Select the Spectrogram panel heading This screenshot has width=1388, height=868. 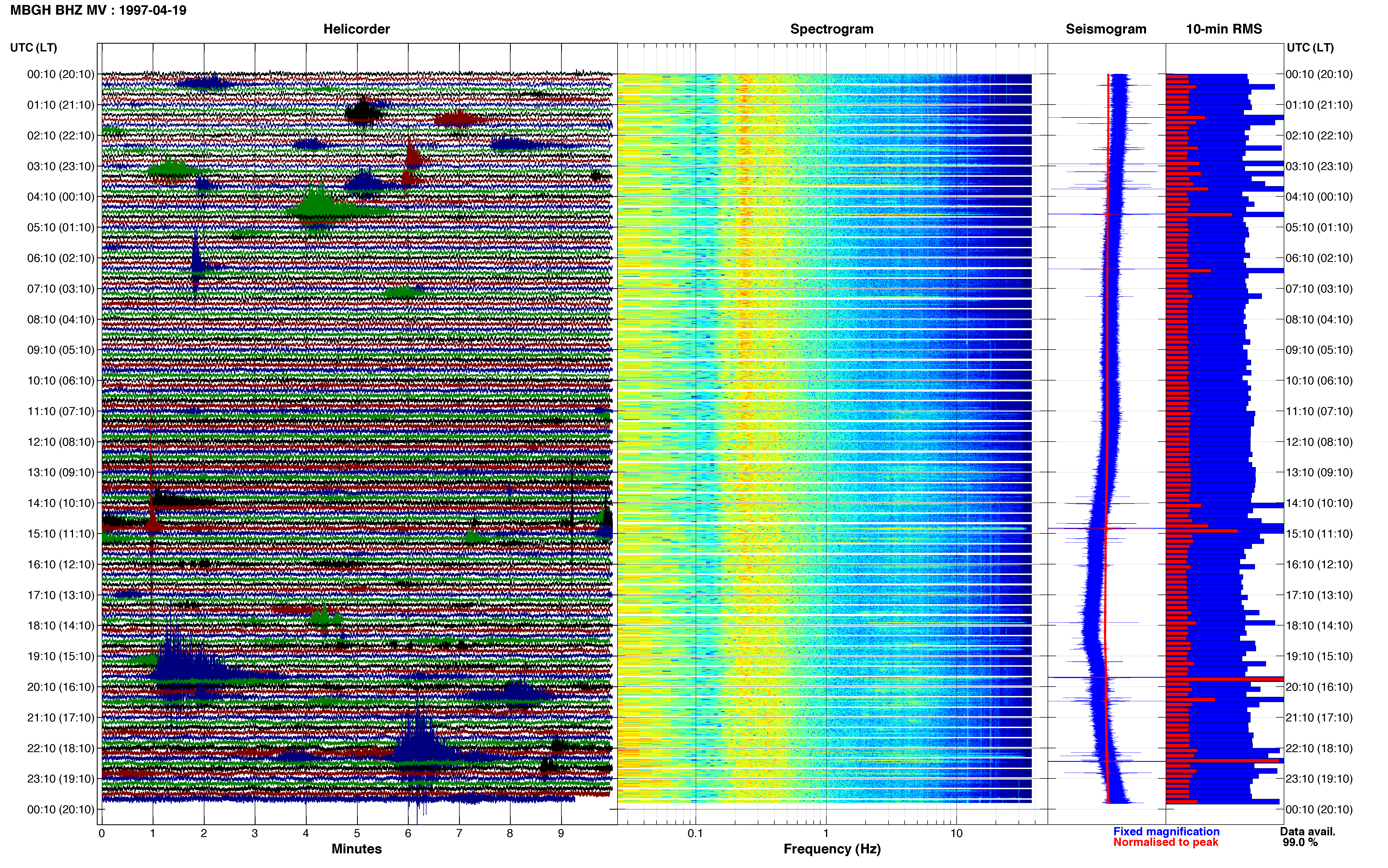(832, 29)
